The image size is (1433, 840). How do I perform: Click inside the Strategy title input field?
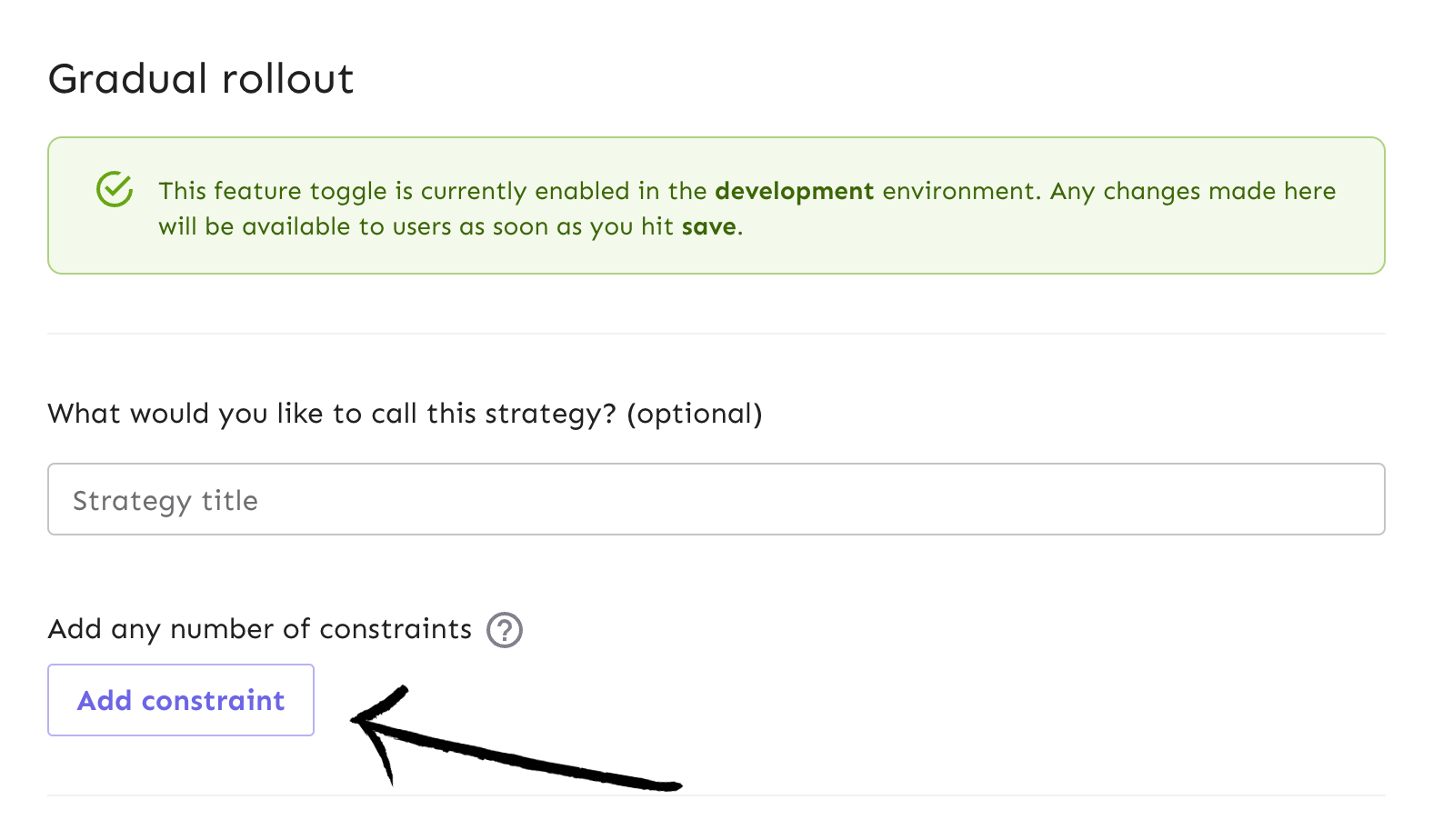click(x=715, y=499)
